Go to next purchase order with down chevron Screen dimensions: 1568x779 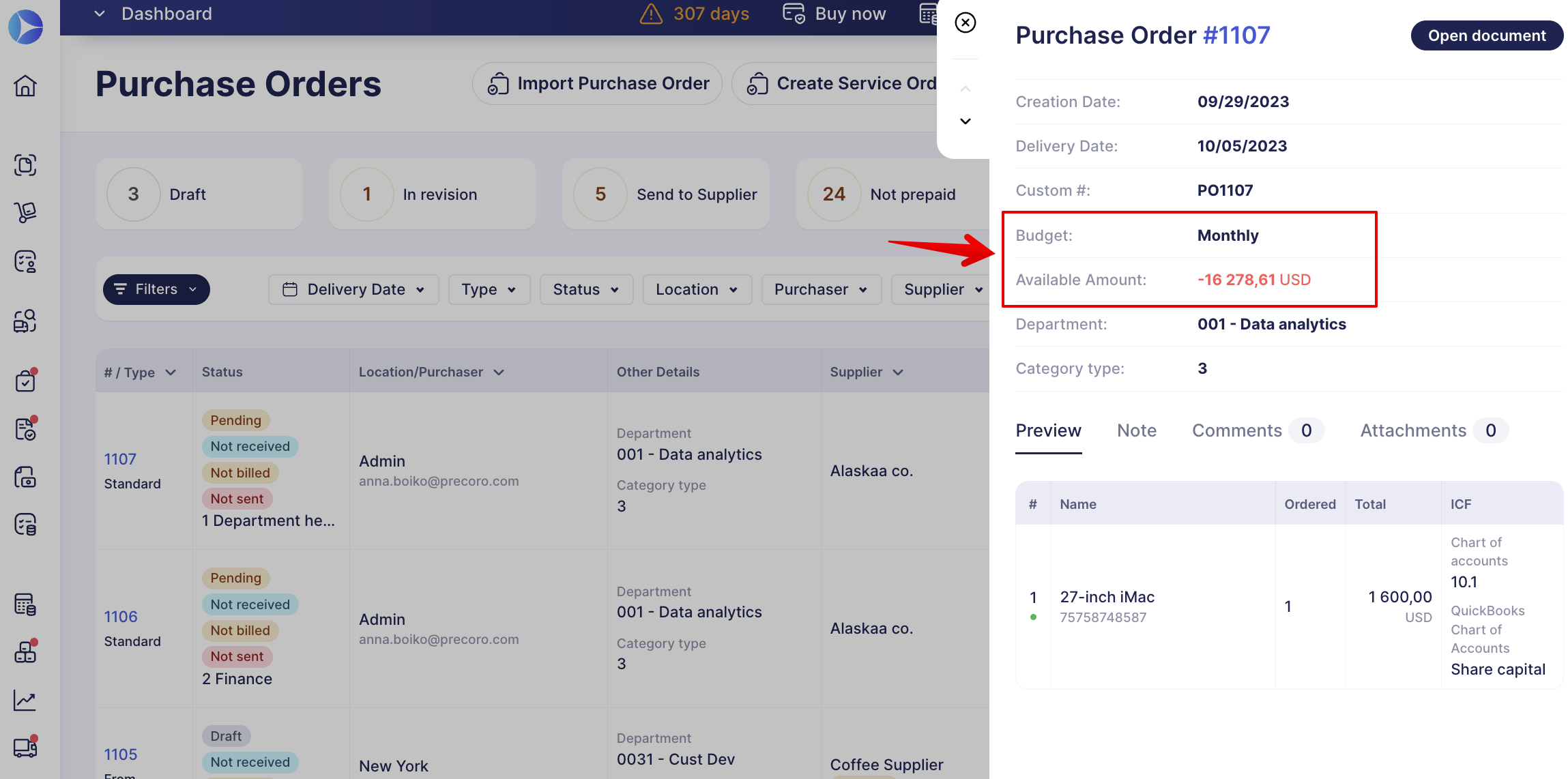pos(966,121)
